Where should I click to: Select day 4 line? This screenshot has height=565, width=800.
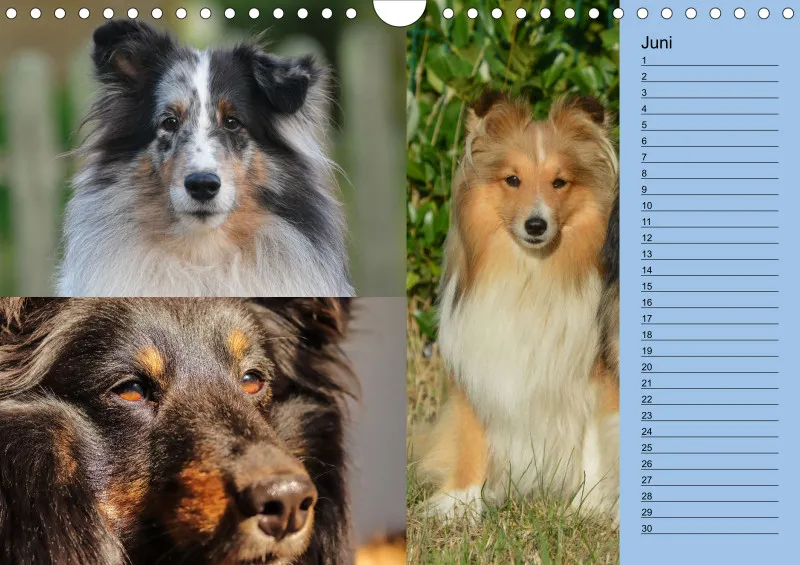pyautogui.click(x=709, y=109)
